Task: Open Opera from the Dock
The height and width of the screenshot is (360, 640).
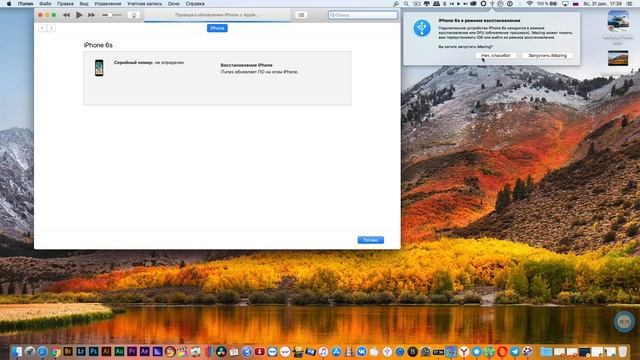Action: 502,351
